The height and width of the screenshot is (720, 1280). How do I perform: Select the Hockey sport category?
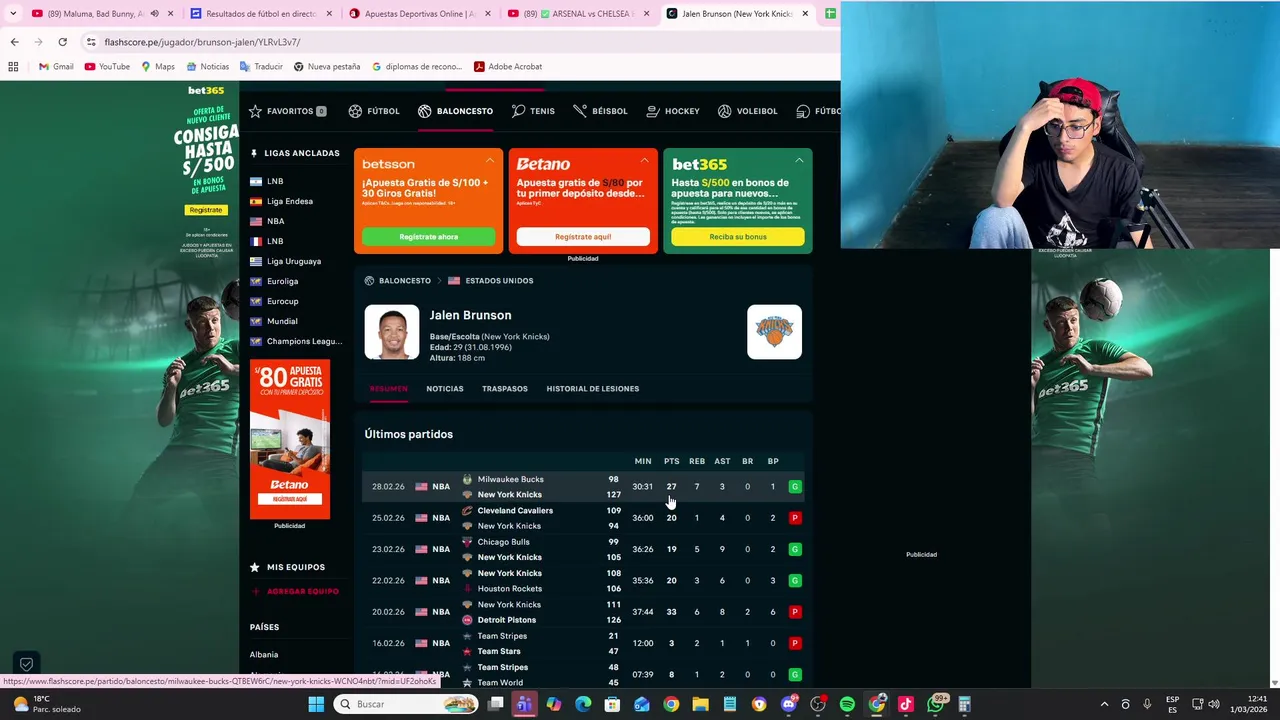pyautogui.click(x=673, y=111)
